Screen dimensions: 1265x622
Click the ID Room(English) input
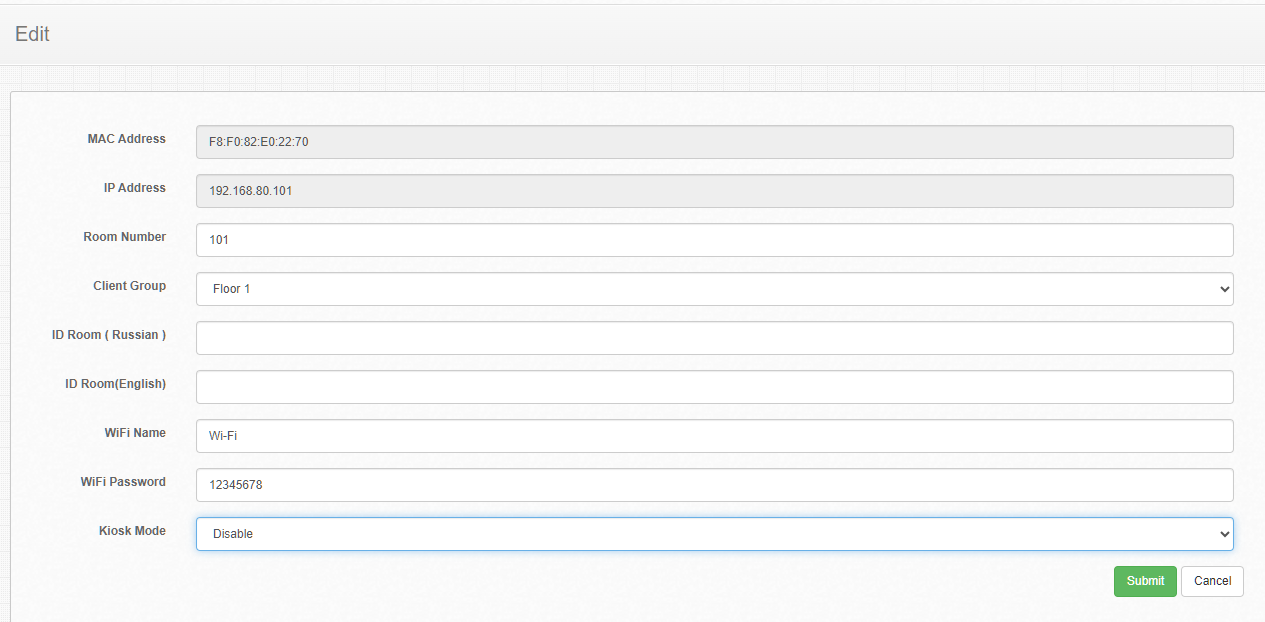[714, 387]
